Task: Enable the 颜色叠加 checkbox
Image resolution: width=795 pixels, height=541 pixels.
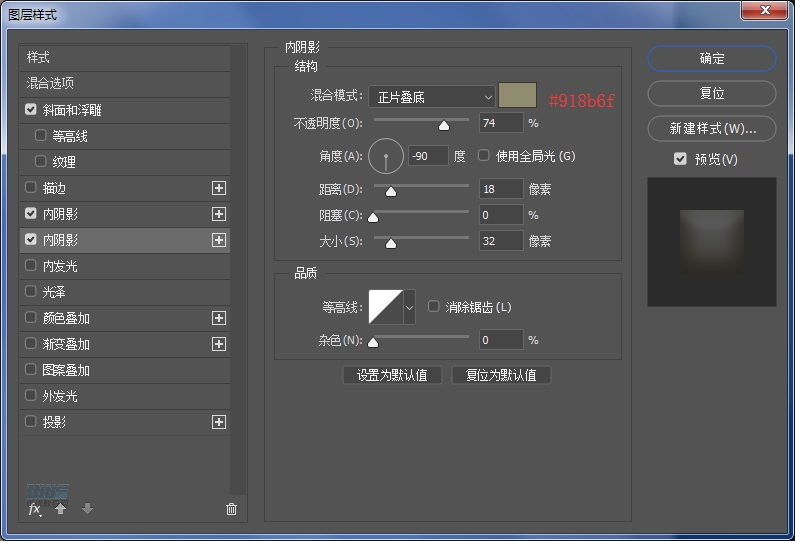Action: click(30, 317)
